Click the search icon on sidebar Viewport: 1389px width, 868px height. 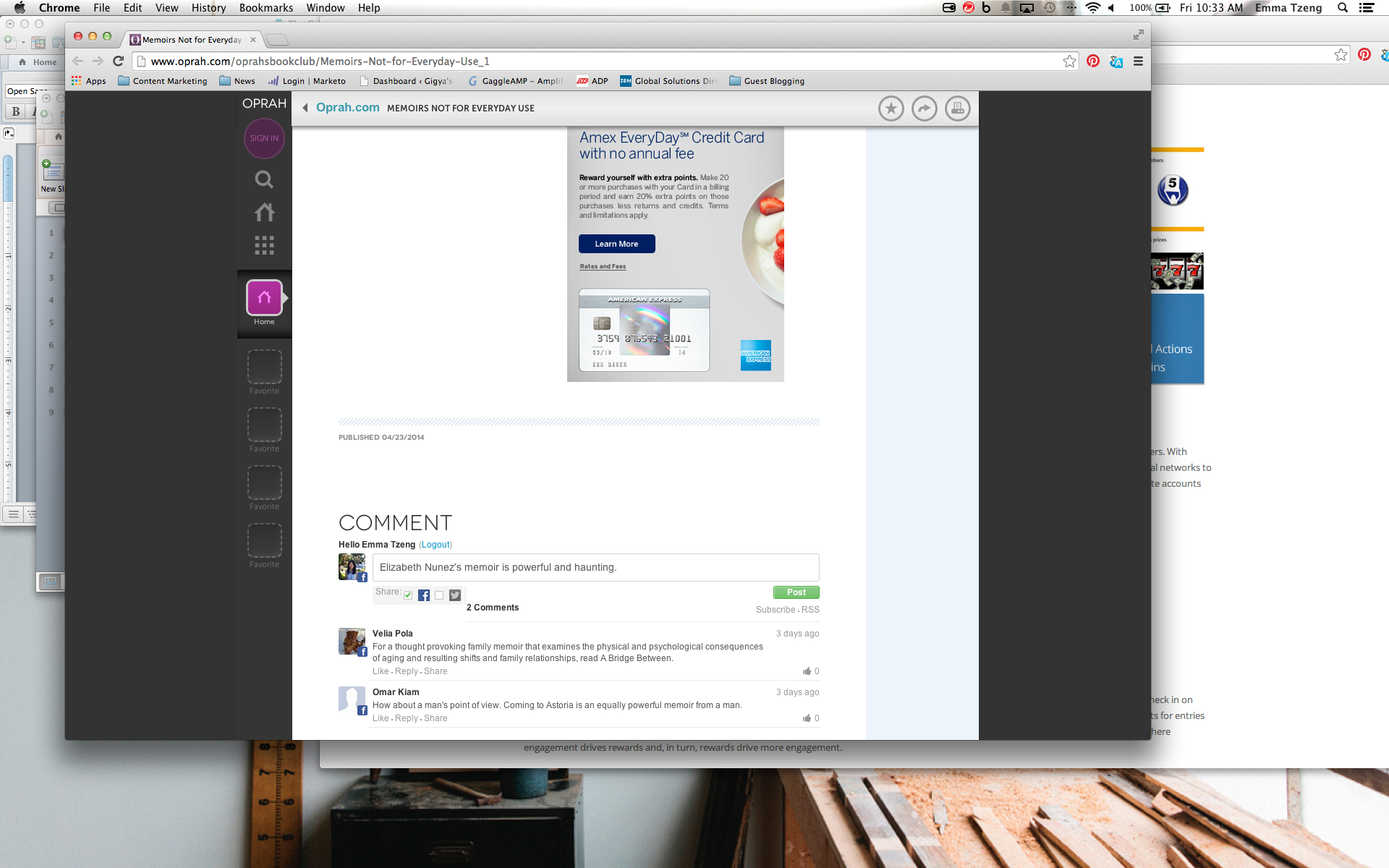263,179
